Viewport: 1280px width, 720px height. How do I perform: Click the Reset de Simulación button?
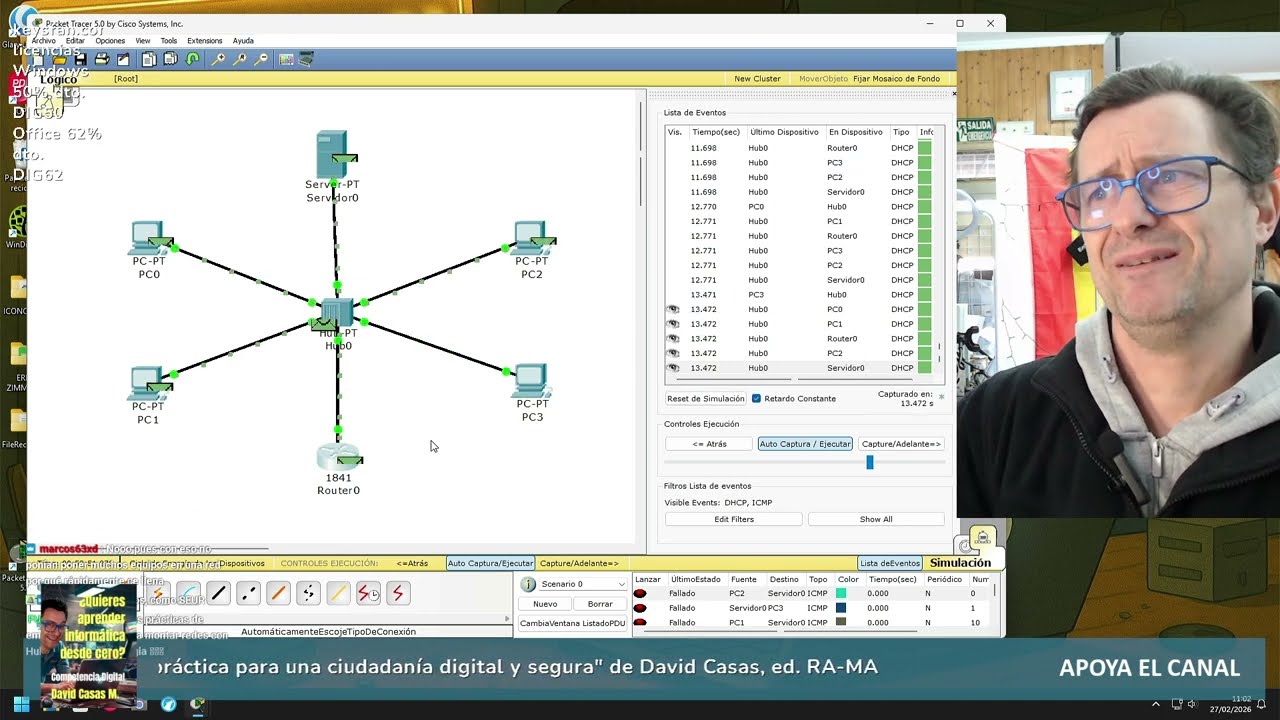pyautogui.click(x=706, y=398)
